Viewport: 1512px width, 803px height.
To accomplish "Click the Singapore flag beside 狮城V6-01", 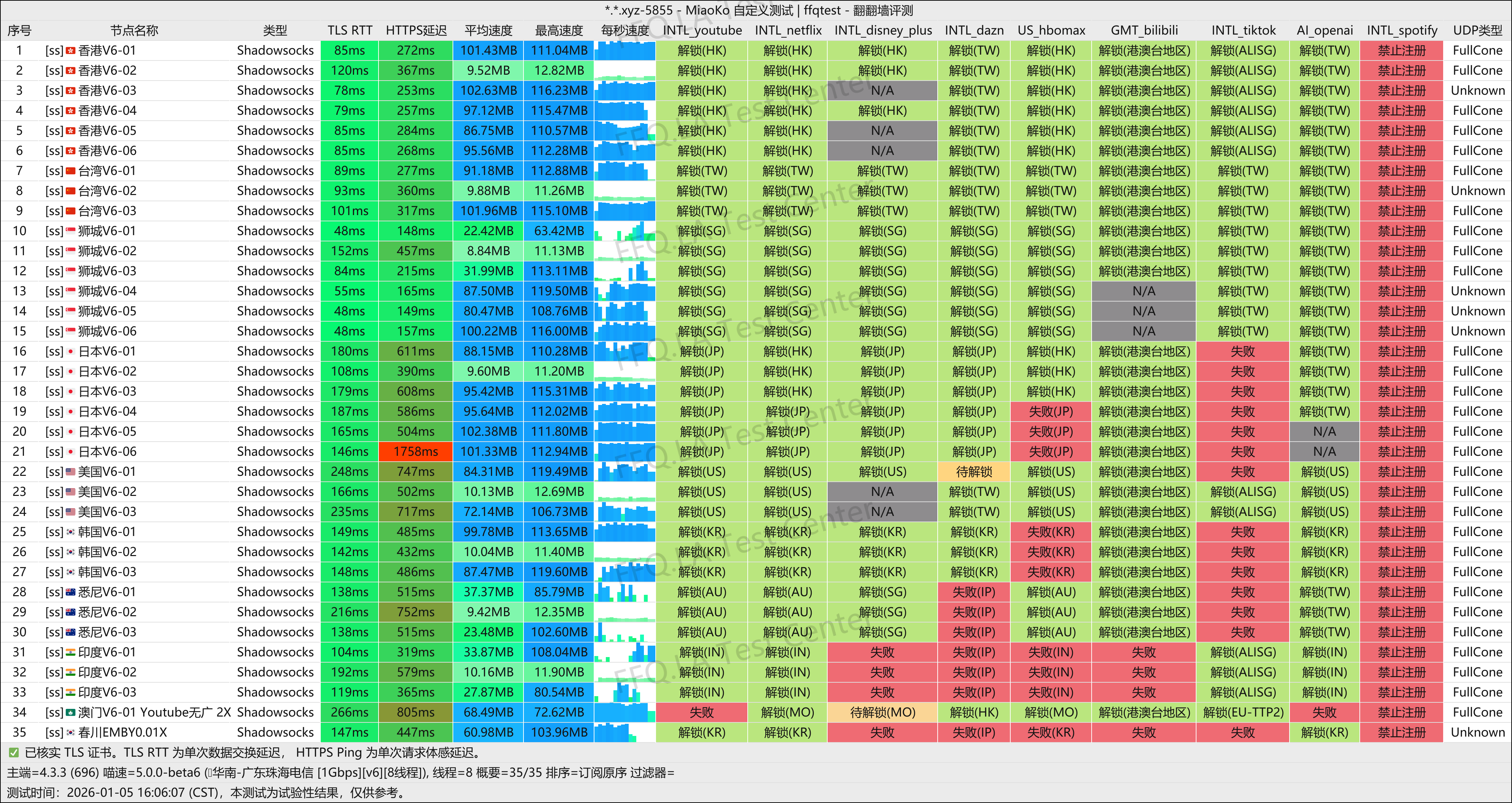I will 71,231.
